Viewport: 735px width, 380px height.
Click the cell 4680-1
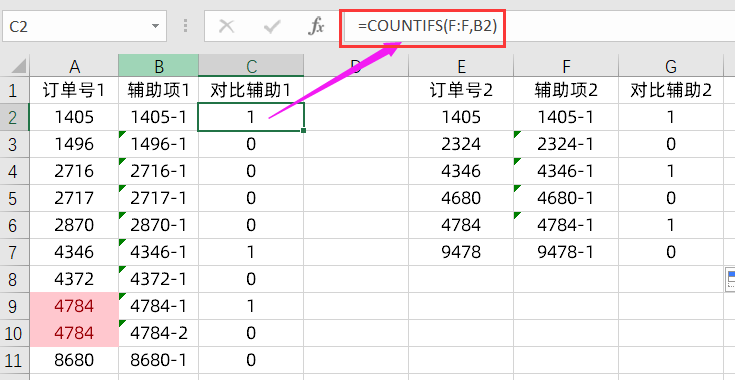[566, 198]
